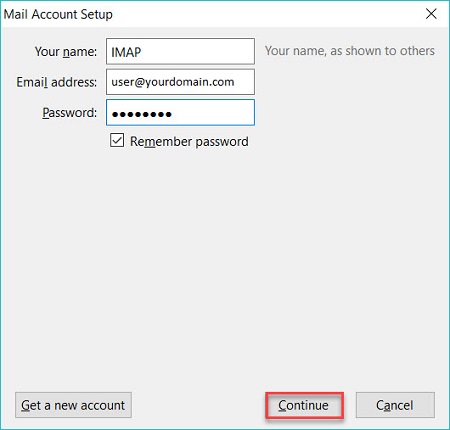Image resolution: width=450 pixels, height=430 pixels.
Task: Select the Email address input field
Action: click(x=180, y=82)
